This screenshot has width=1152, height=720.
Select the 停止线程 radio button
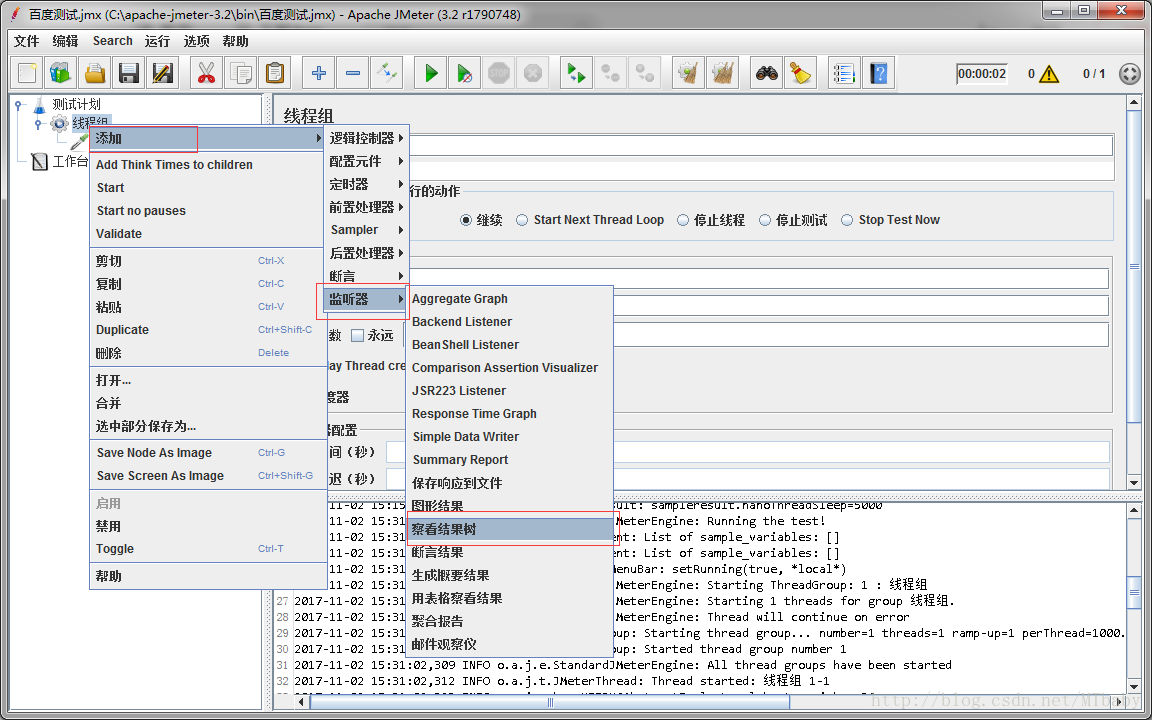(683, 220)
